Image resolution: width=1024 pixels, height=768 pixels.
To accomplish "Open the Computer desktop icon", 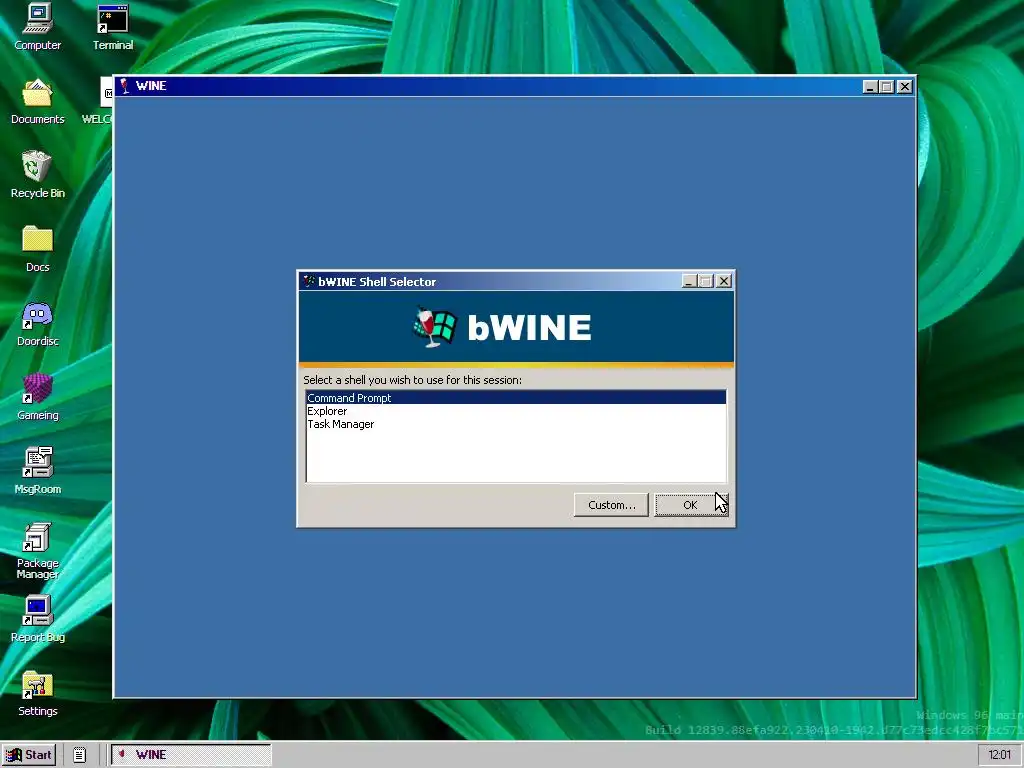I will [x=37, y=27].
